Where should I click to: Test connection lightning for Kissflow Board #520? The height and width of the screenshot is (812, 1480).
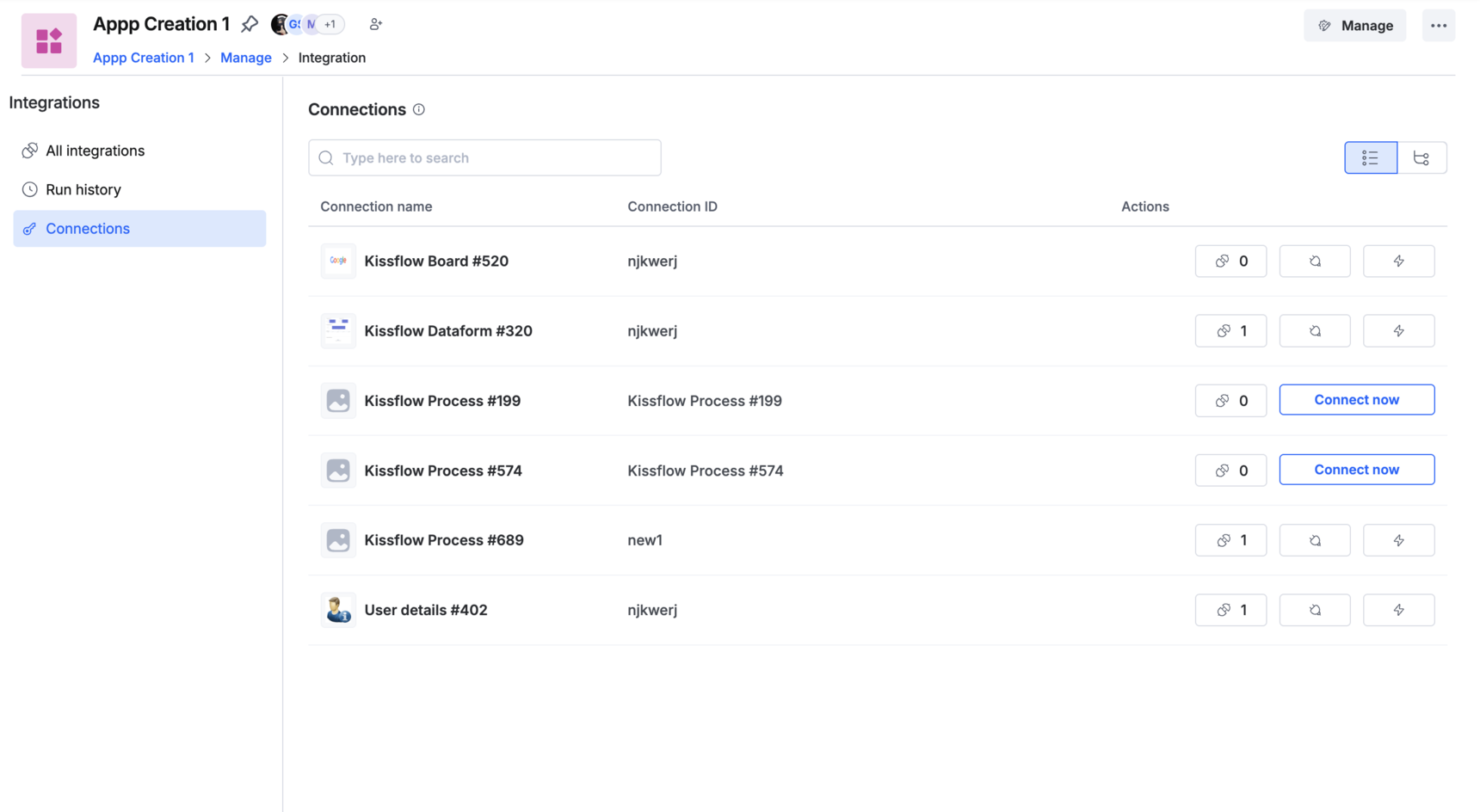(x=1399, y=261)
